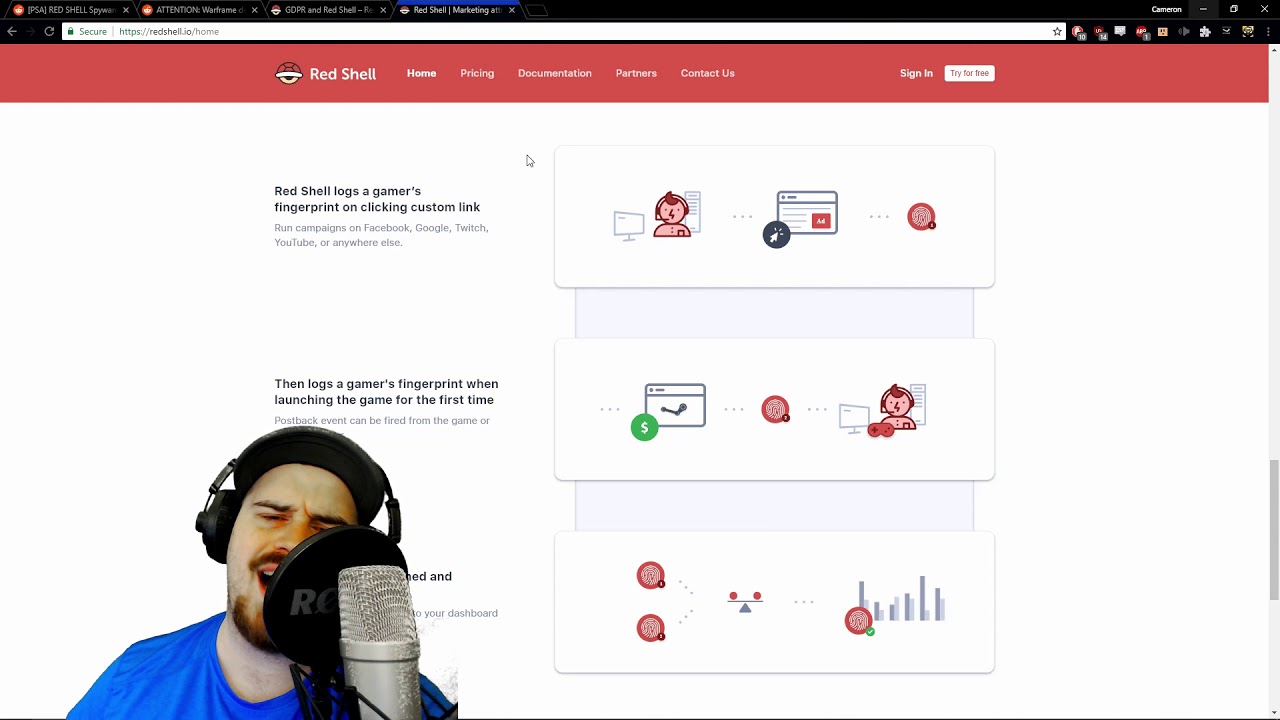Click the green dollar sign illustration
1280x720 pixels.
point(645,428)
